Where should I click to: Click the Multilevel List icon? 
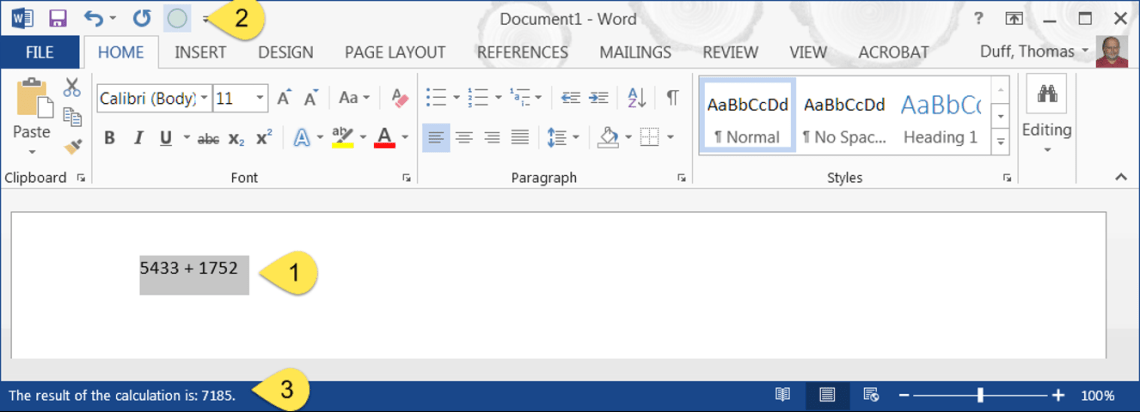[x=520, y=97]
